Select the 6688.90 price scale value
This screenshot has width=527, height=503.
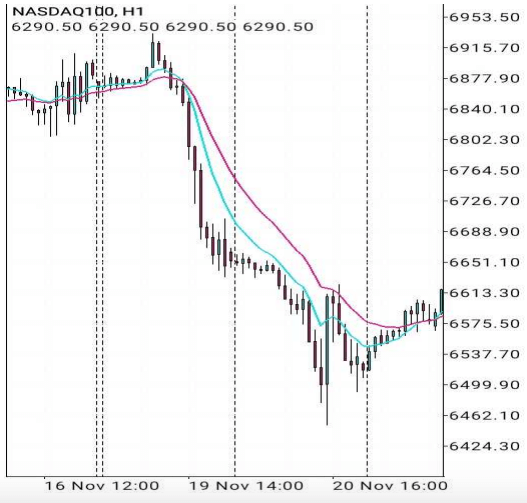pyautogui.click(x=484, y=232)
